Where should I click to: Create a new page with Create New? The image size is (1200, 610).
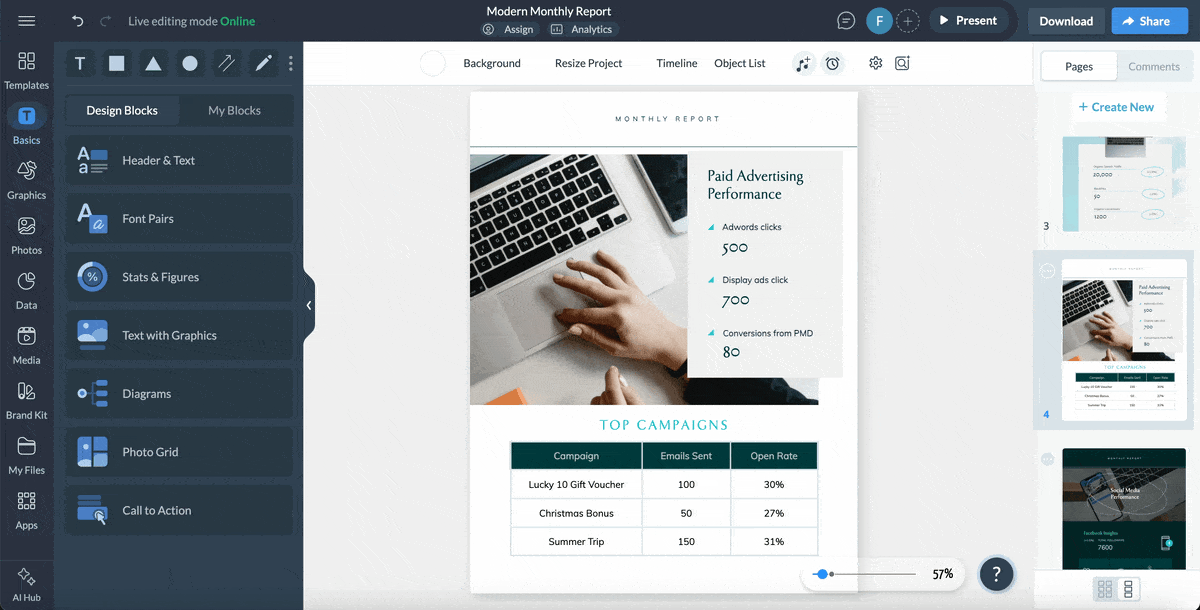pos(1118,106)
